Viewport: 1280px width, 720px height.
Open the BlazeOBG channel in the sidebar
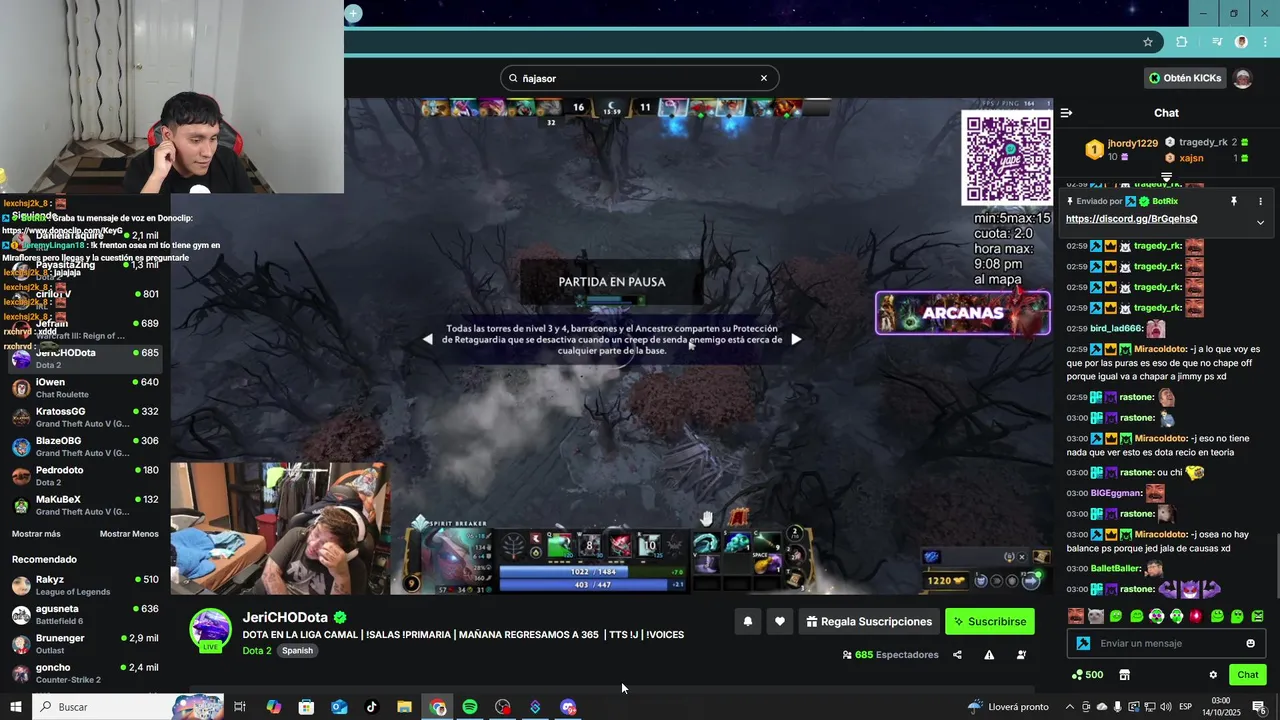point(85,446)
